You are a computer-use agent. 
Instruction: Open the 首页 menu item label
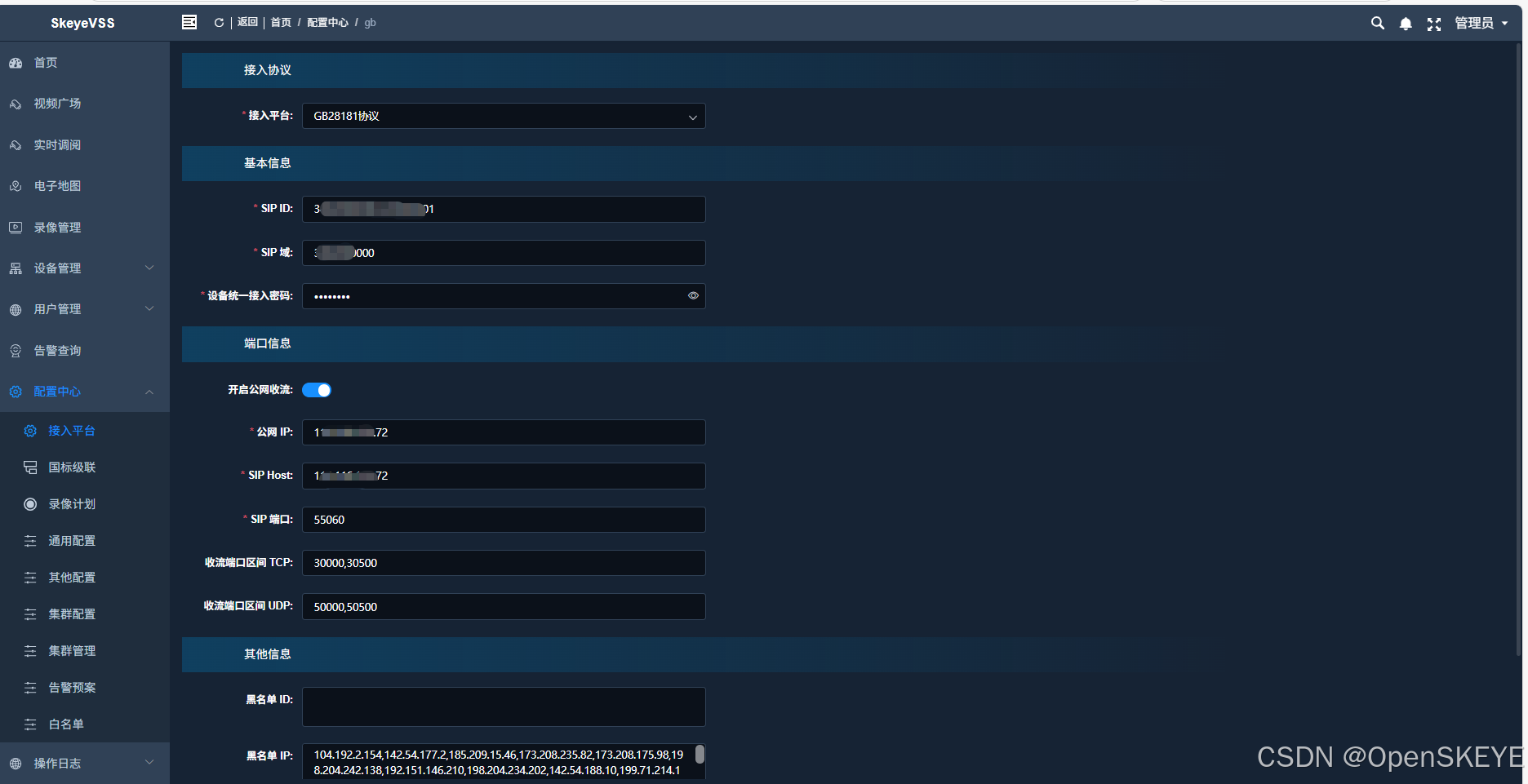click(46, 63)
